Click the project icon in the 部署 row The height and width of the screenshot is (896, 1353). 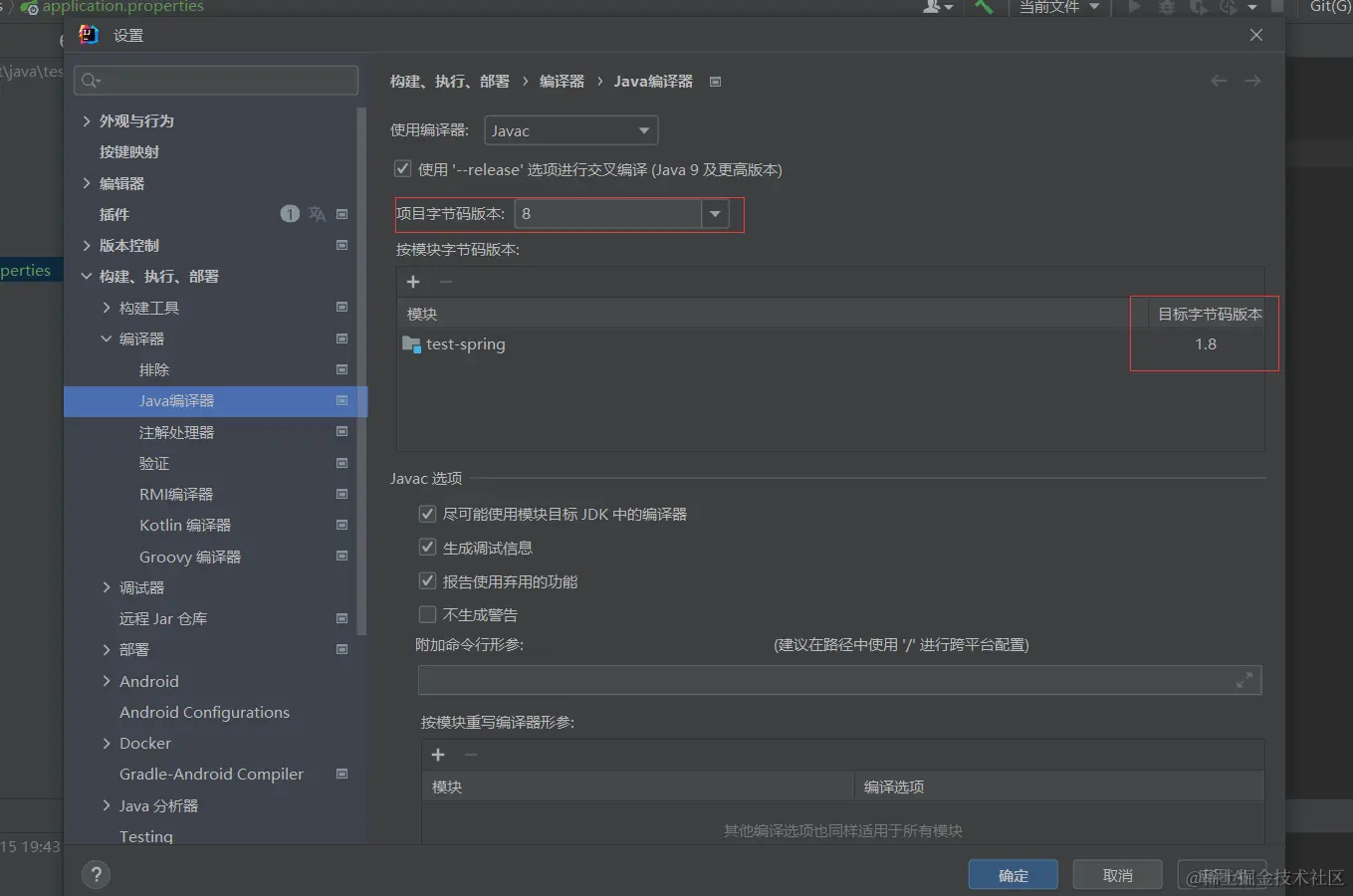(341, 649)
